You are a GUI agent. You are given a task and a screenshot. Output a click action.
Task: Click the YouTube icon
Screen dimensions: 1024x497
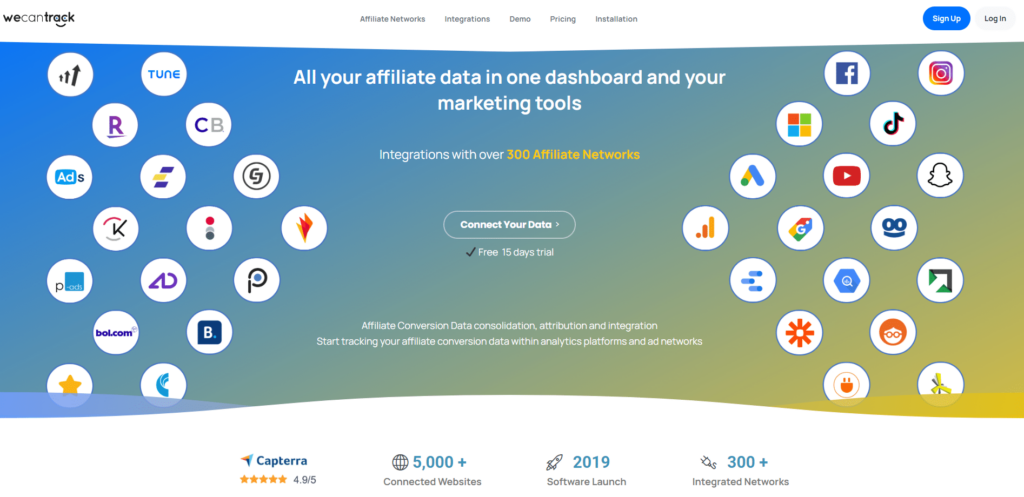tap(847, 176)
